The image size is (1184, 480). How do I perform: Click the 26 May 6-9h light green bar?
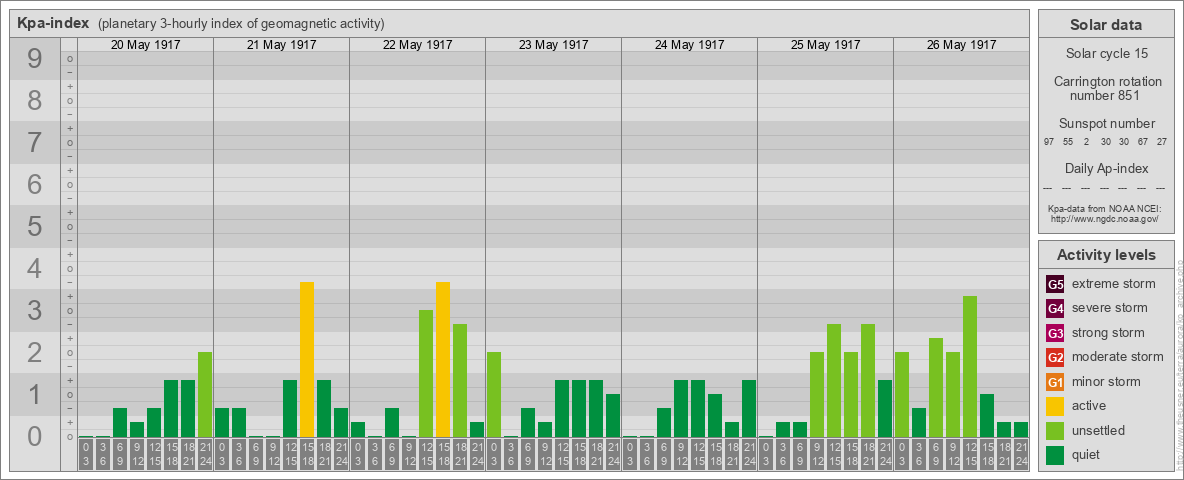[x=936, y=388]
